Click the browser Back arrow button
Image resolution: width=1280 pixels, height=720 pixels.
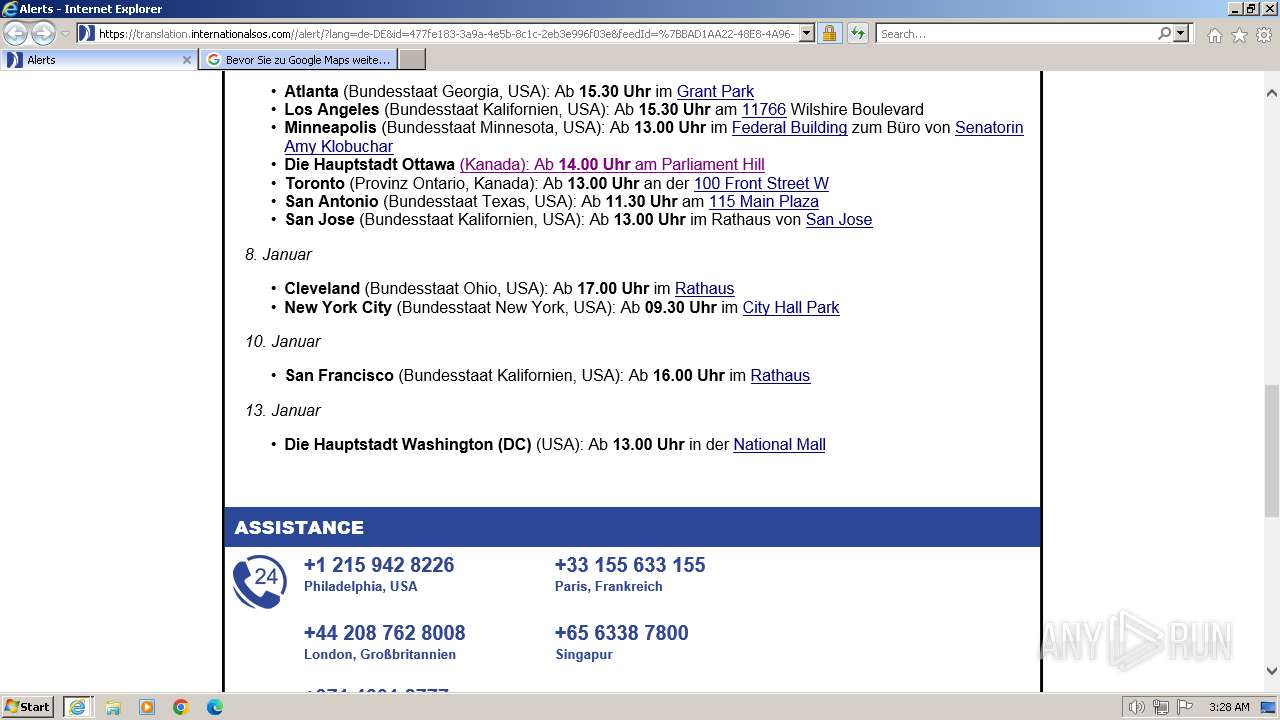tap(15, 33)
